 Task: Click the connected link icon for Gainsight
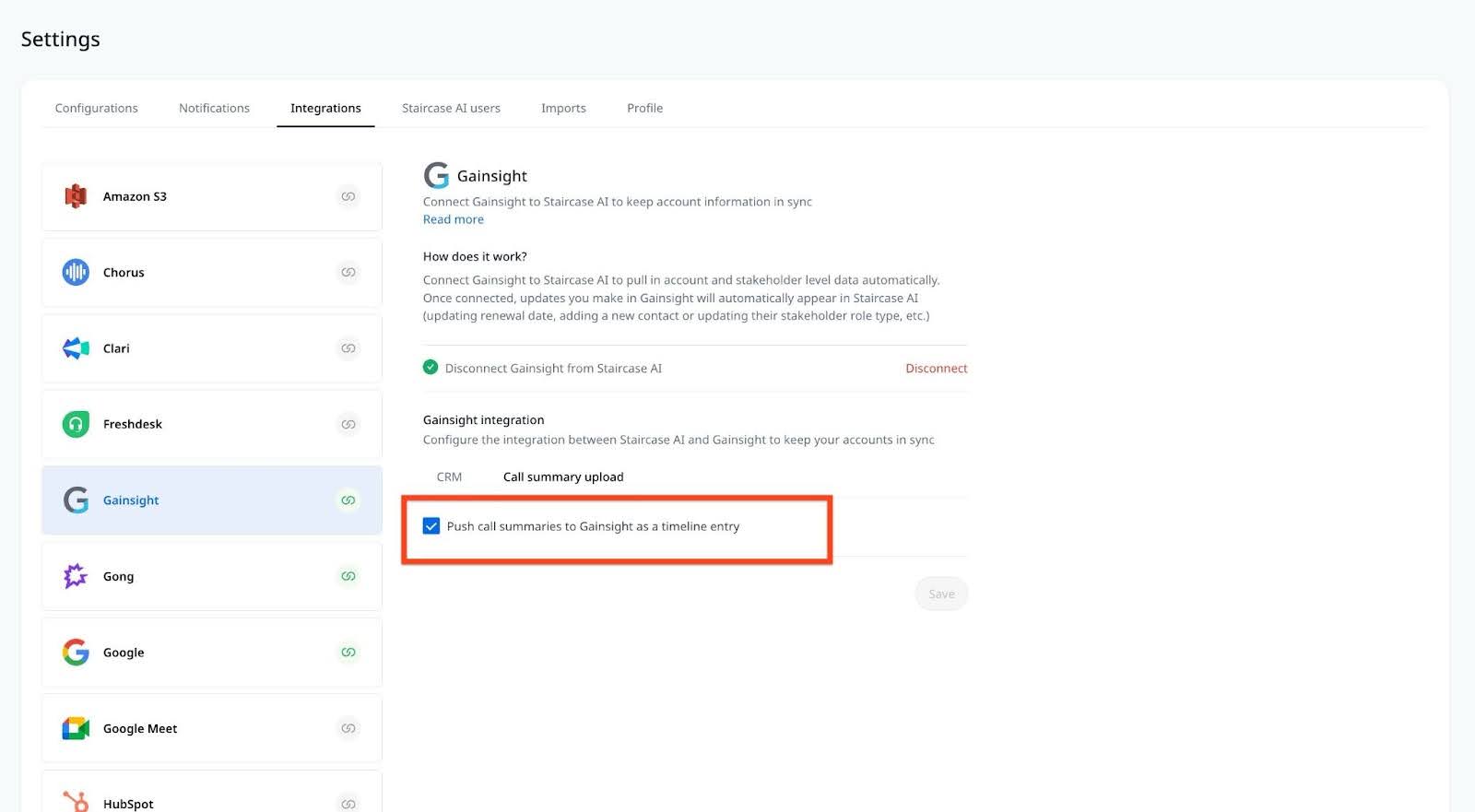click(x=348, y=500)
